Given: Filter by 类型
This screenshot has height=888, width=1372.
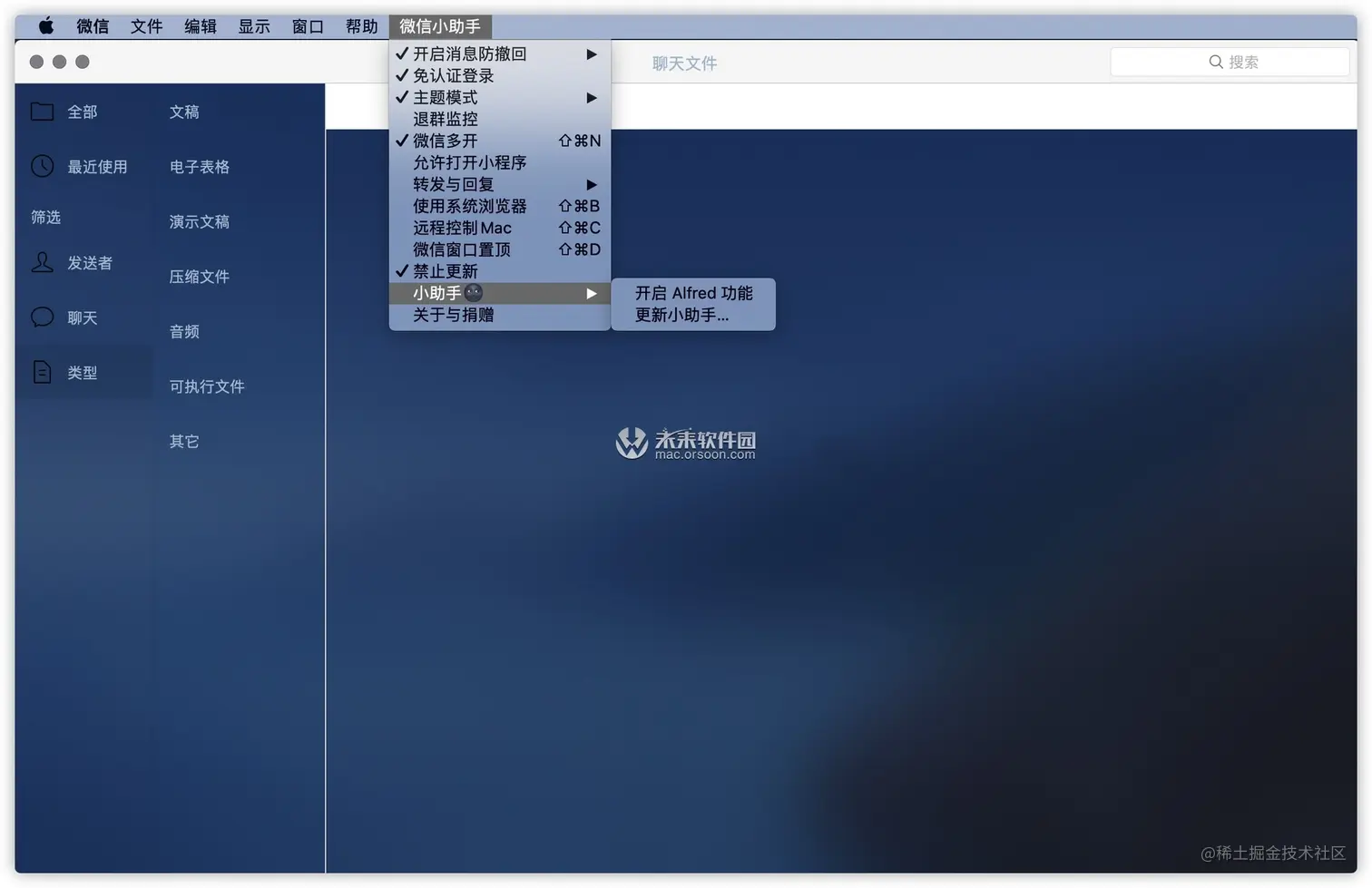Looking at the screenshot, I should click(84, 372).
